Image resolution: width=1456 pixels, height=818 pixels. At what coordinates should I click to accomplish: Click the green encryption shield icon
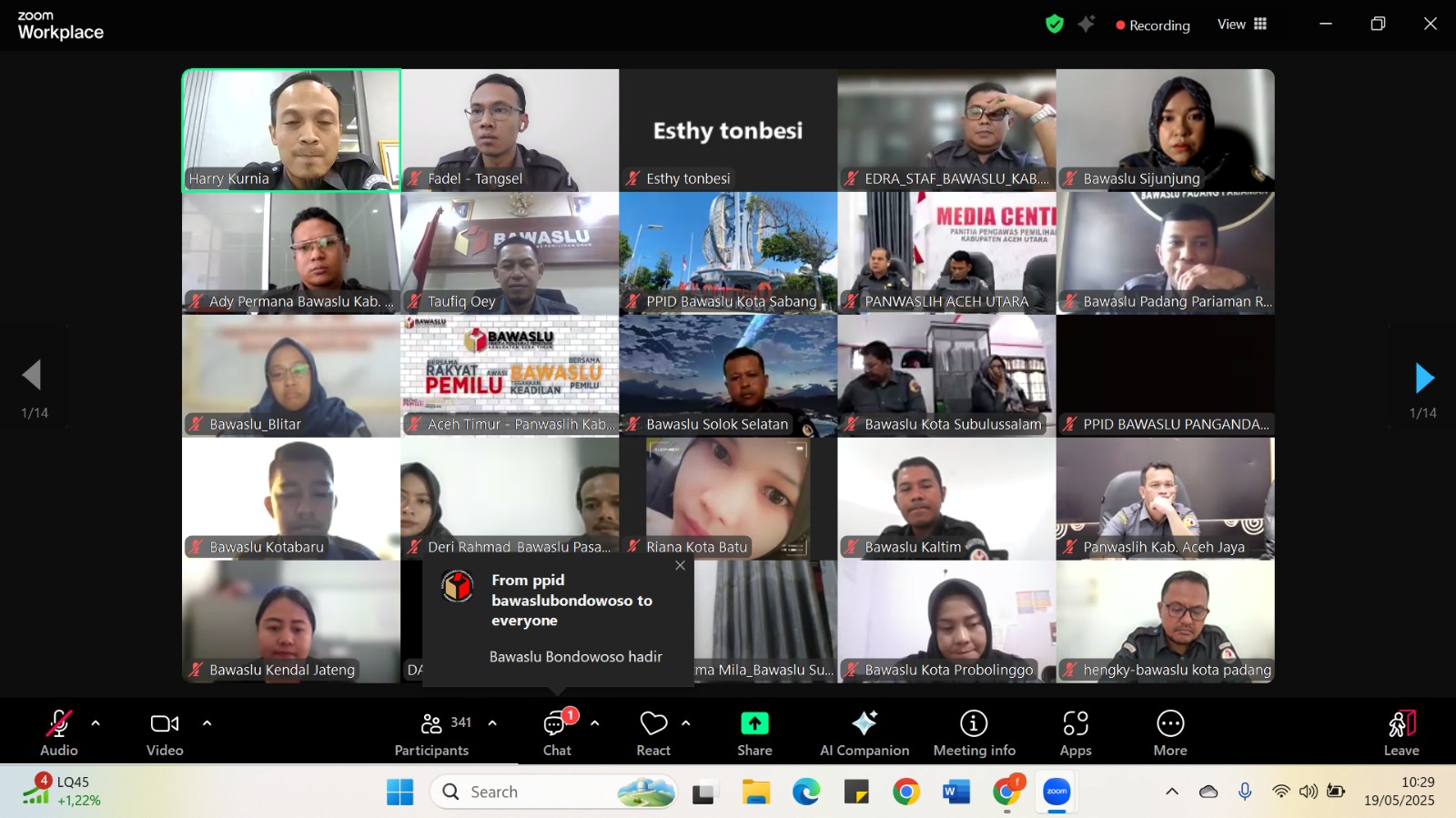pyautogui.click(x=1055, y=25)
